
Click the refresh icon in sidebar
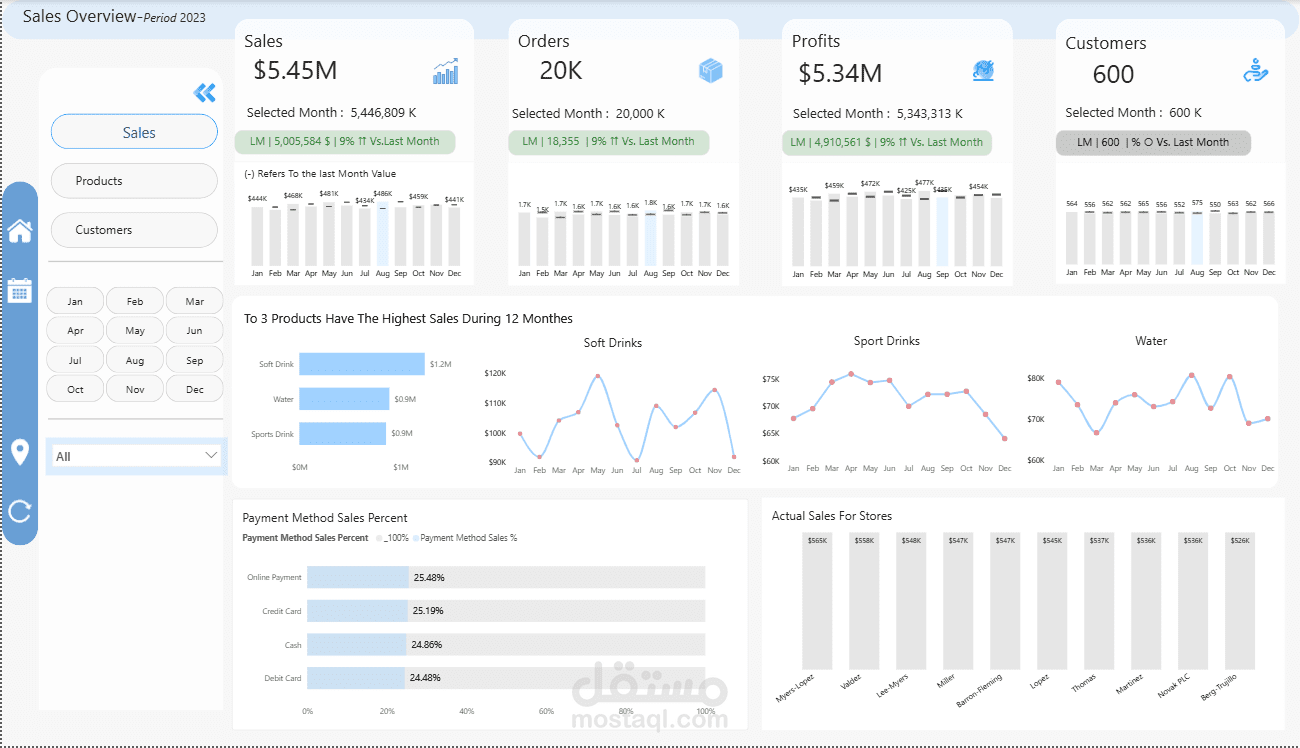20,511
